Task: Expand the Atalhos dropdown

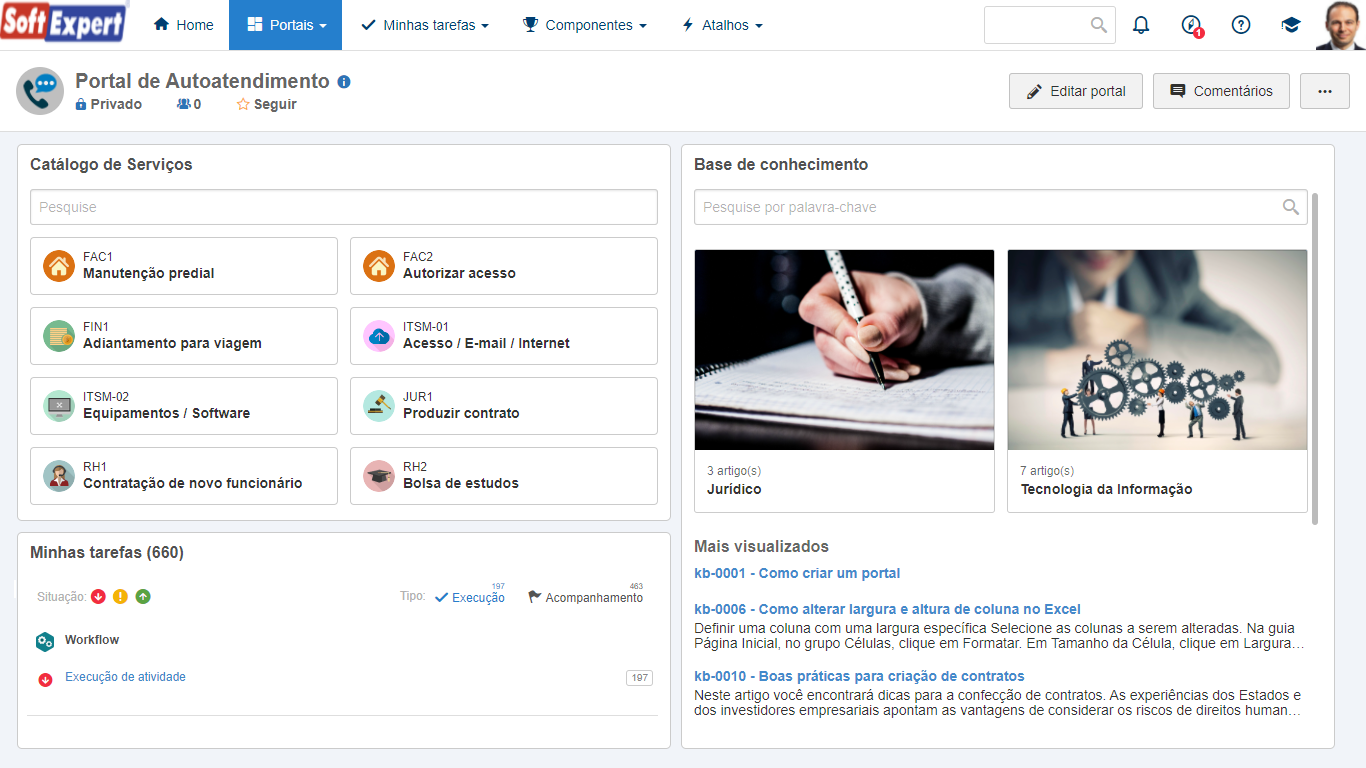Action: (721, 25)
